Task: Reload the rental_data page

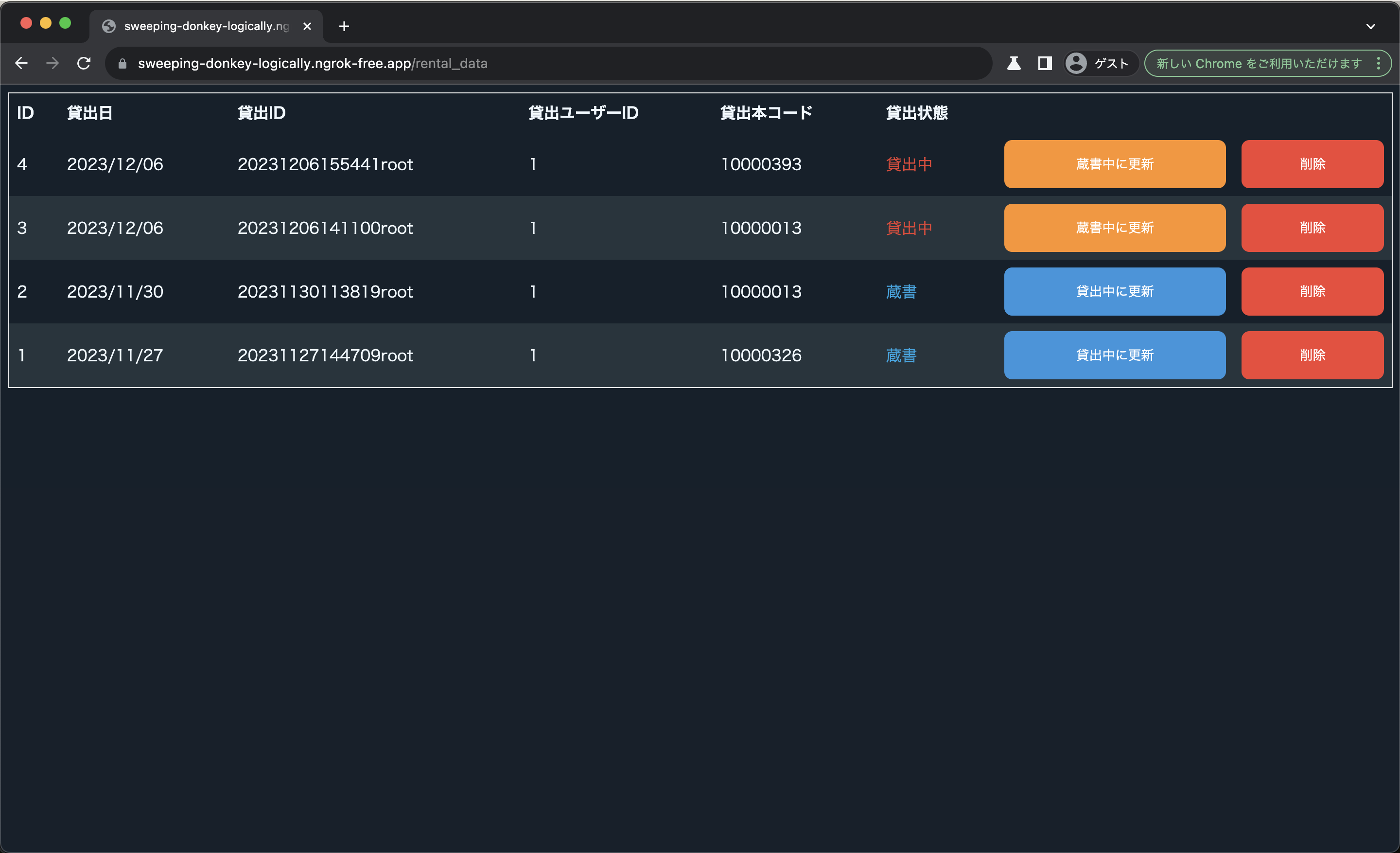Action: [x=84, y=63]
